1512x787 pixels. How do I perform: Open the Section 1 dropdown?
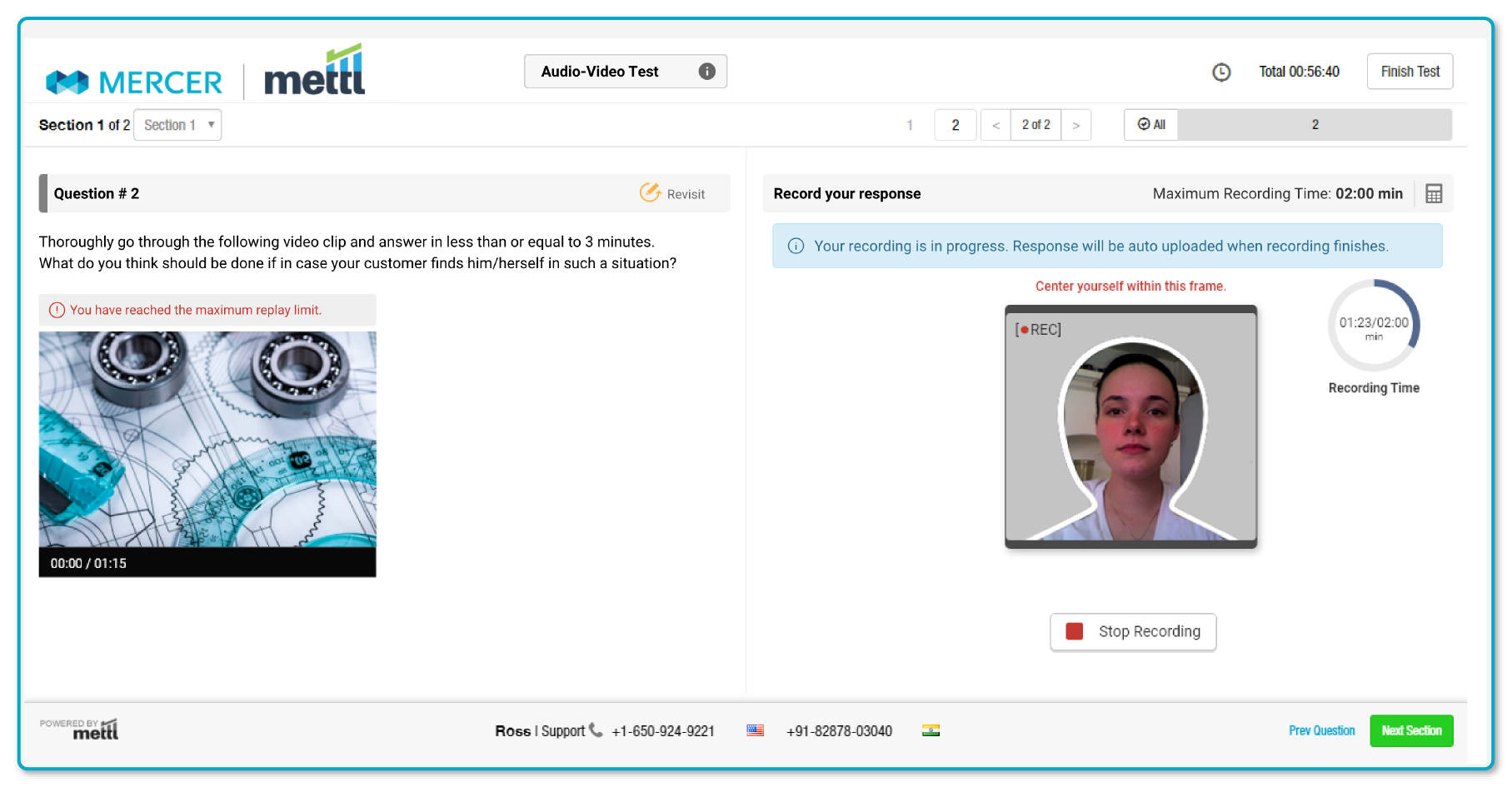[177, 125]
